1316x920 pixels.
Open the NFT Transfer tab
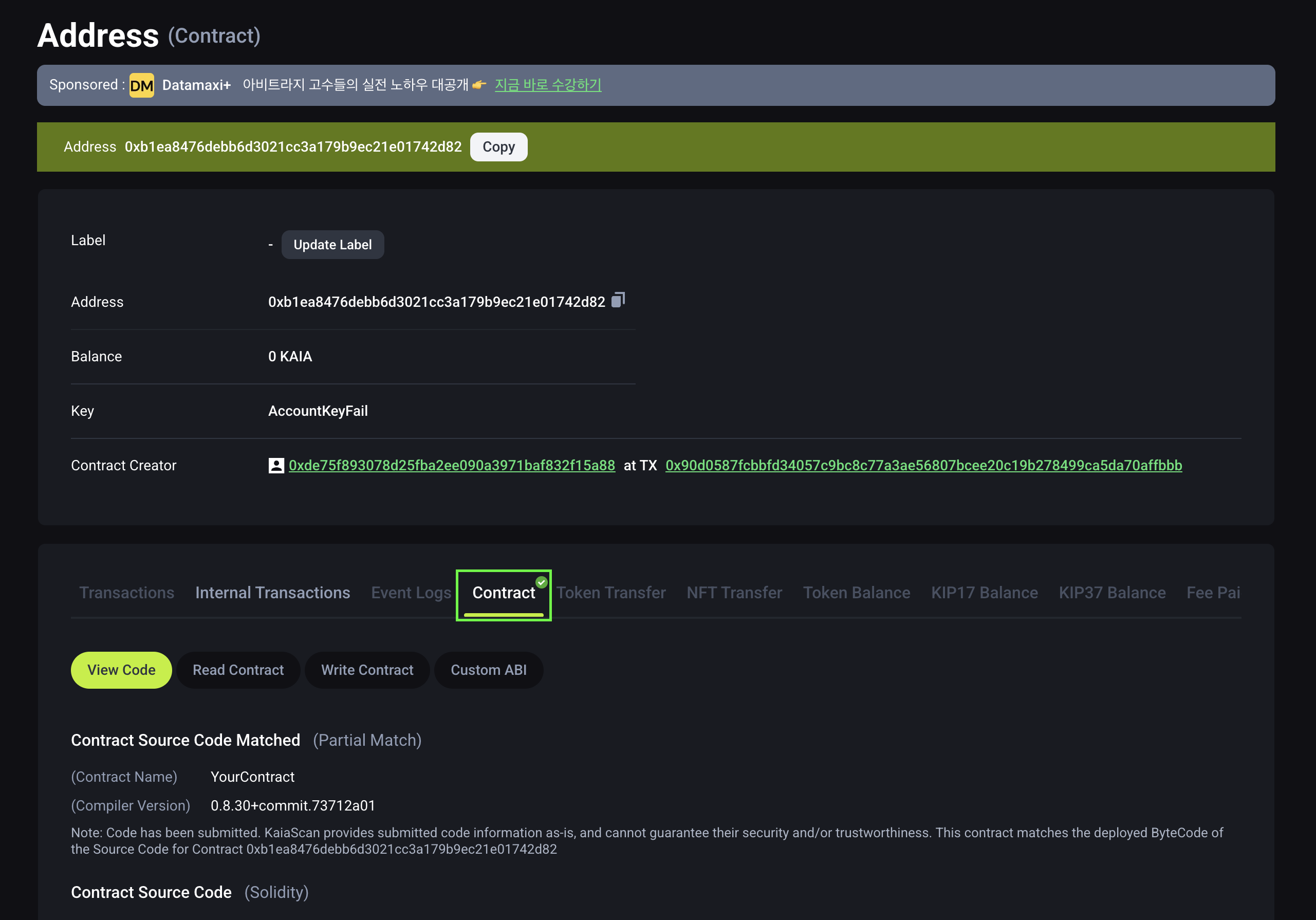734,593
